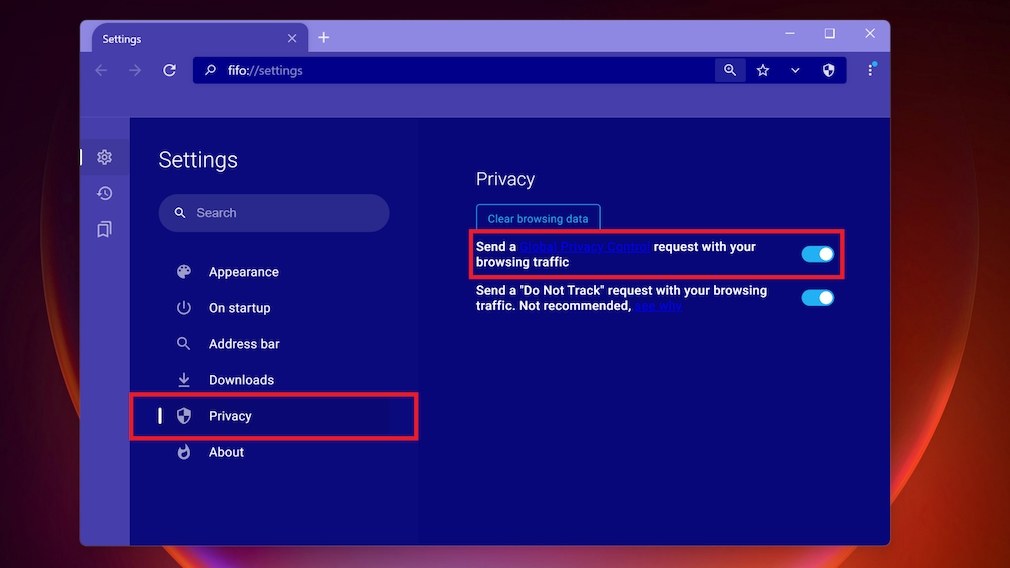Click the settings gear sidebar icon
Screen dimensions: 1010x568
point(104,157)
